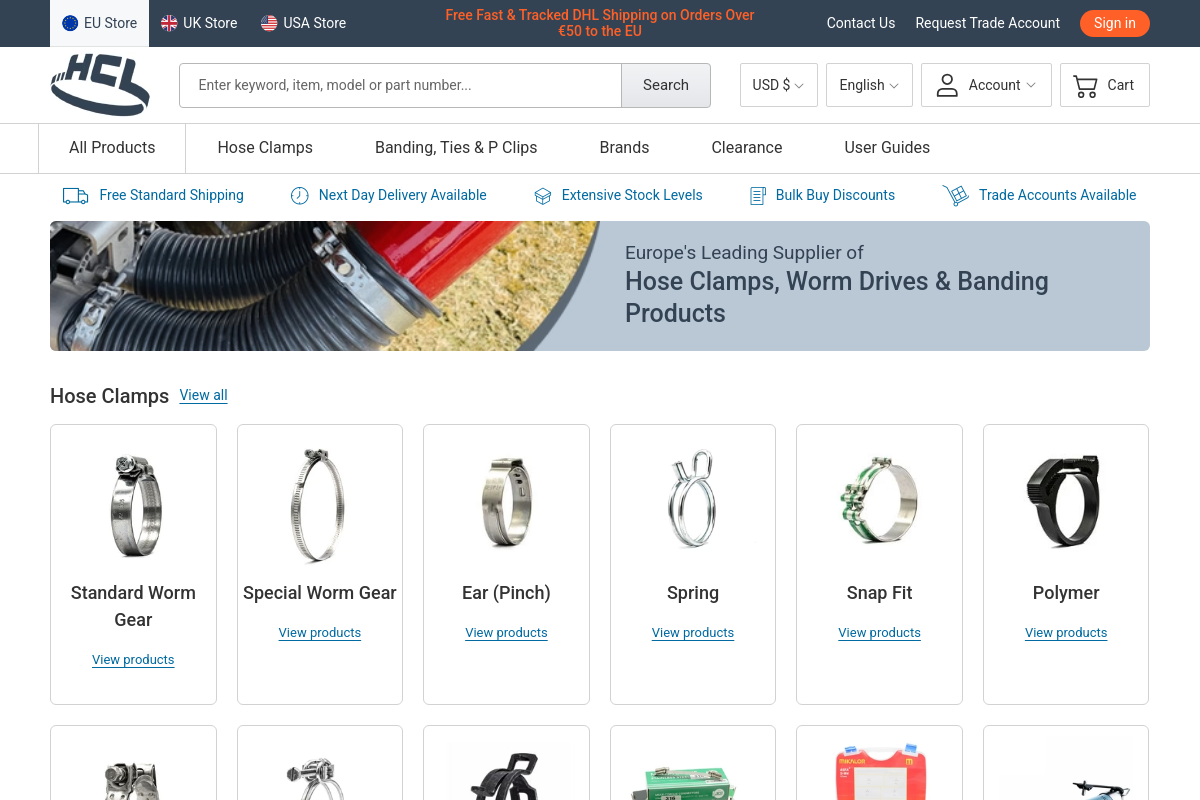Expand the Account dropdown menu

986,85
